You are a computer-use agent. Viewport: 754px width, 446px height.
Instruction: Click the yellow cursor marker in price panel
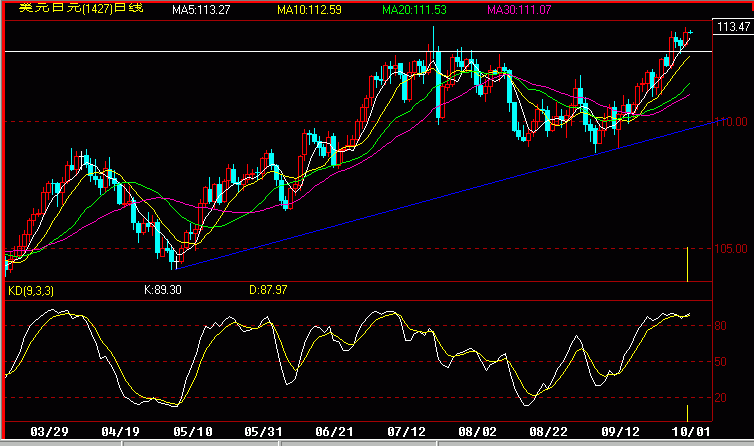point(687,264)
